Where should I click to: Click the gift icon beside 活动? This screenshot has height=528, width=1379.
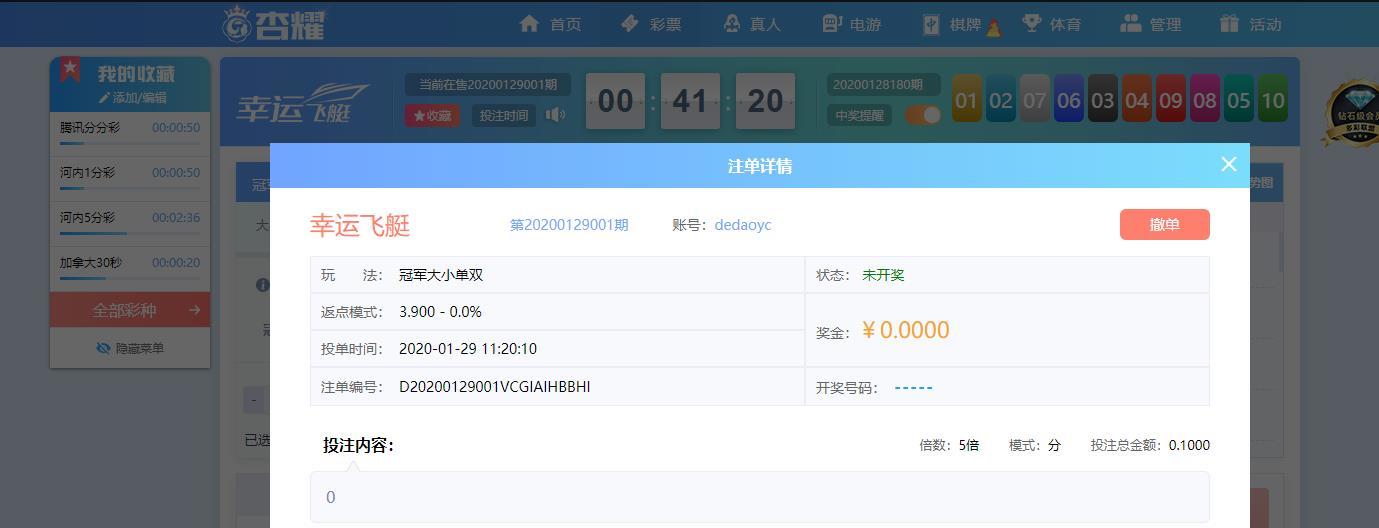[x=1230, y=23]
